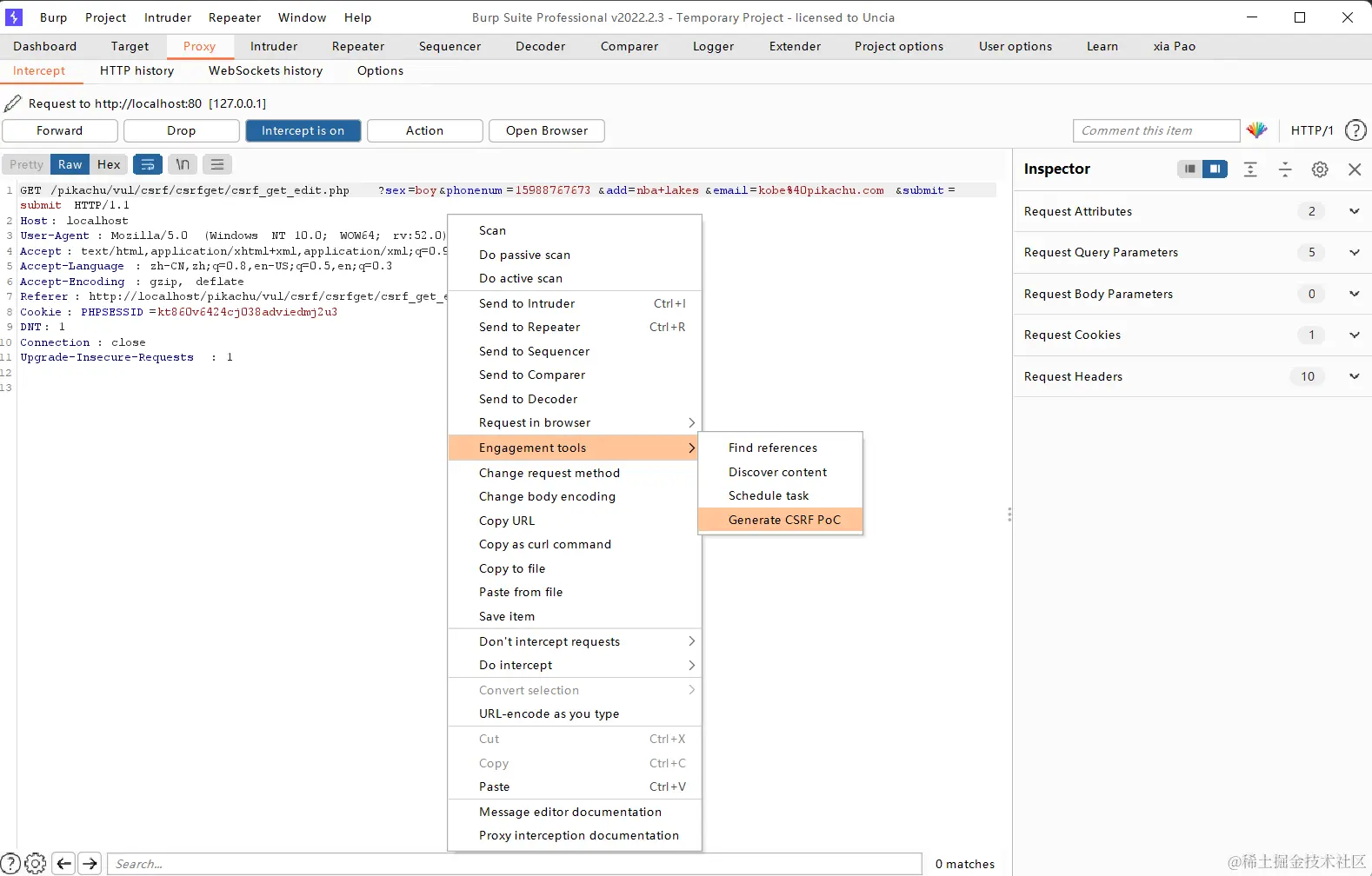This screenshot has width=1372, height=876.
Task: Expand all Inspector sections icon
Action: point(1250,169)
